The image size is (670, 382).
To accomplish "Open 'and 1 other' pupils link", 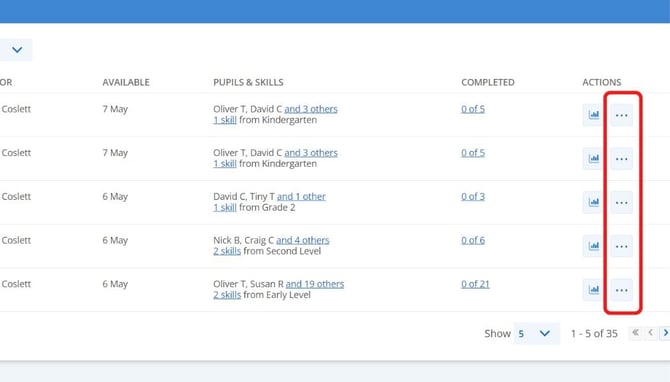I will click(x=301, y=197).
